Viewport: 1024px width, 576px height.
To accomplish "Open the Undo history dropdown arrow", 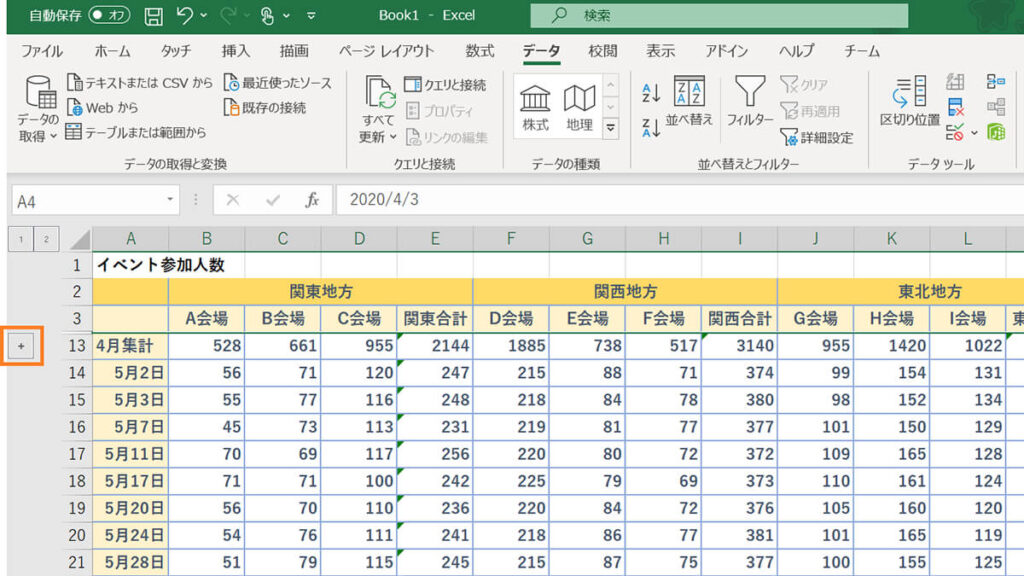I will tap(204, 16).
